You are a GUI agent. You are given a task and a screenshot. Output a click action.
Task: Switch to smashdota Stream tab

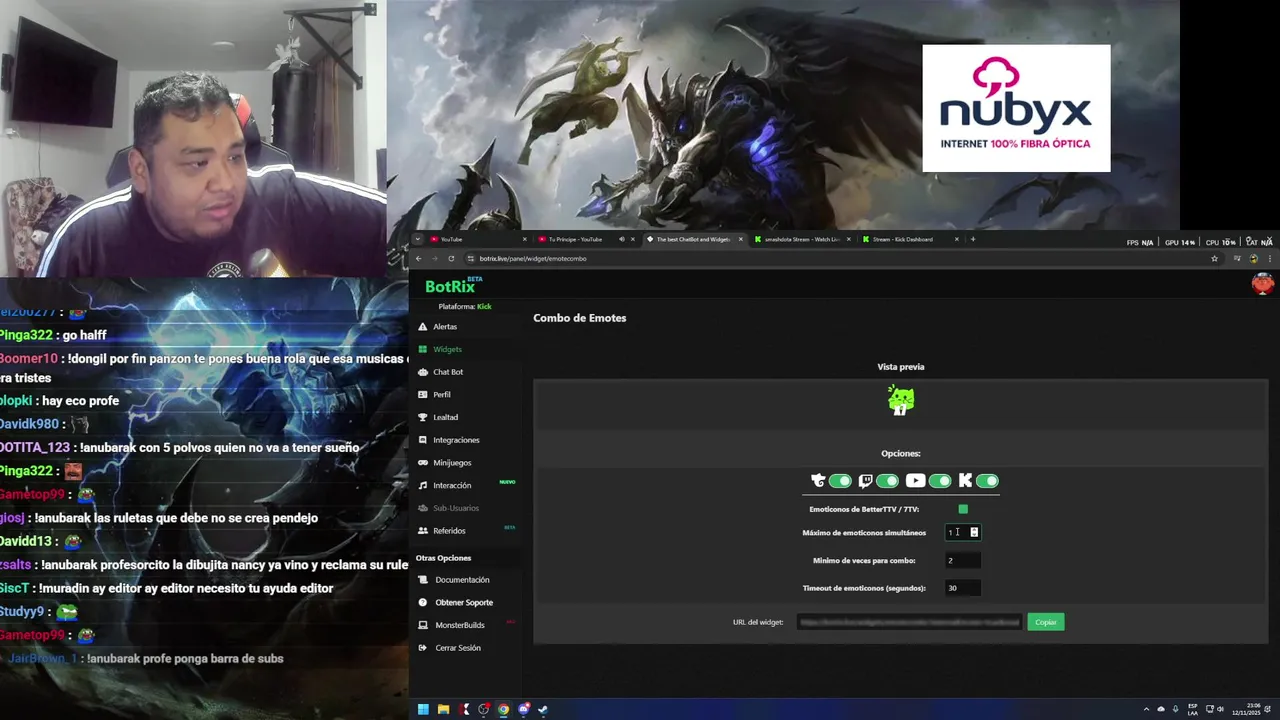click(800, 239)
